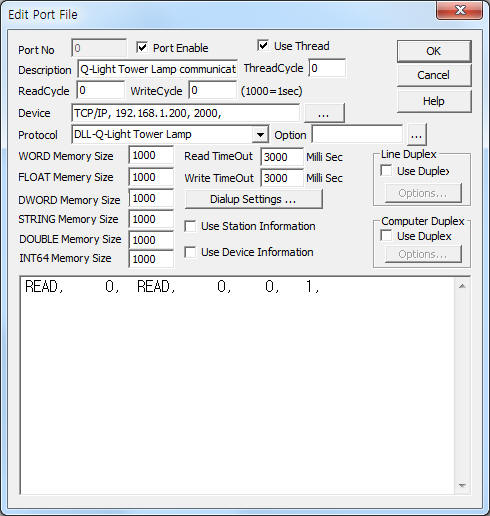Screen dimensions: 490x516
Task: Toggle the Port Enable checkbox
Action: pyautogui.click(x=142, y=48)
